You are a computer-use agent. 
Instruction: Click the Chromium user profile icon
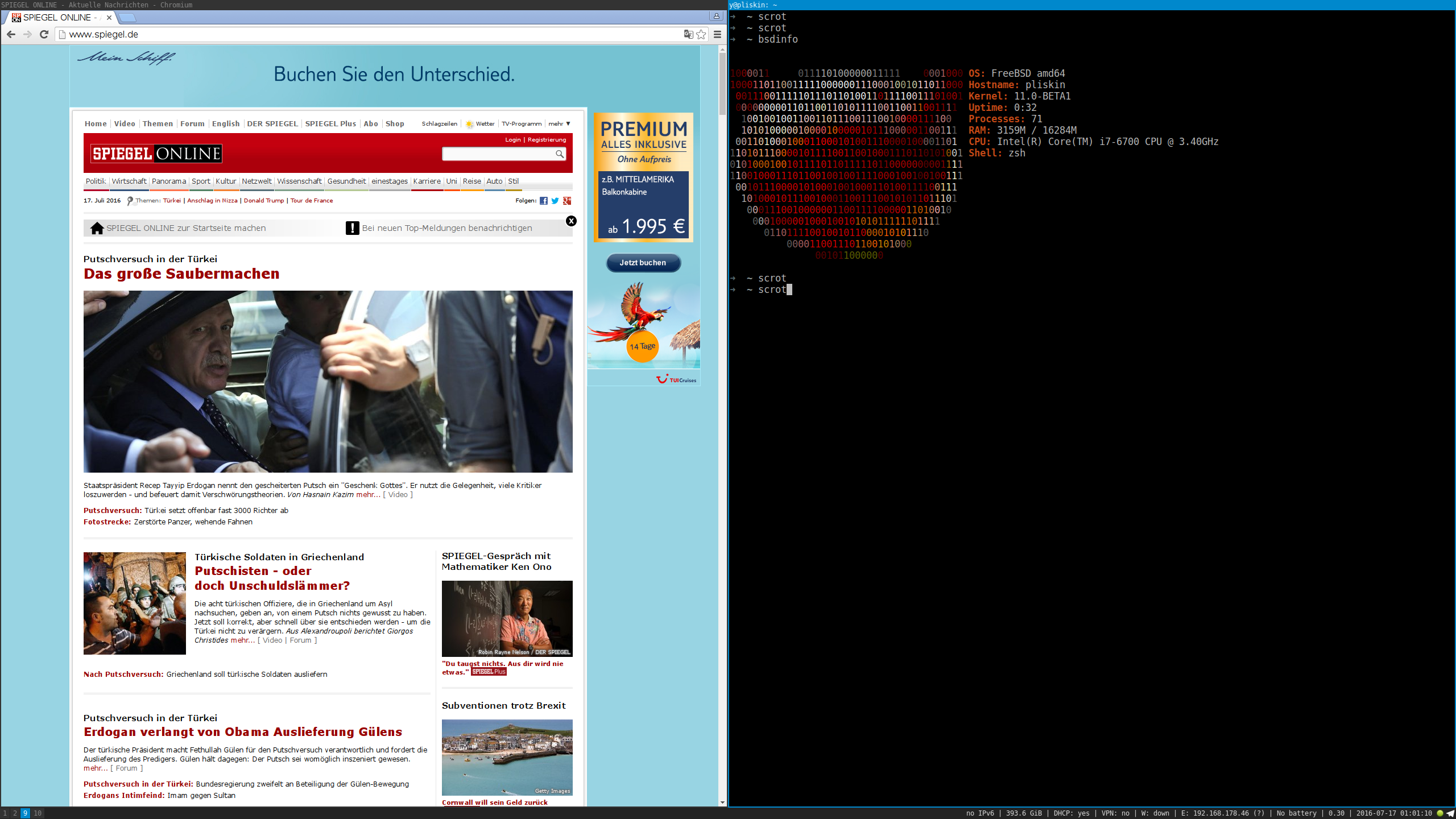tap(716, 16)
